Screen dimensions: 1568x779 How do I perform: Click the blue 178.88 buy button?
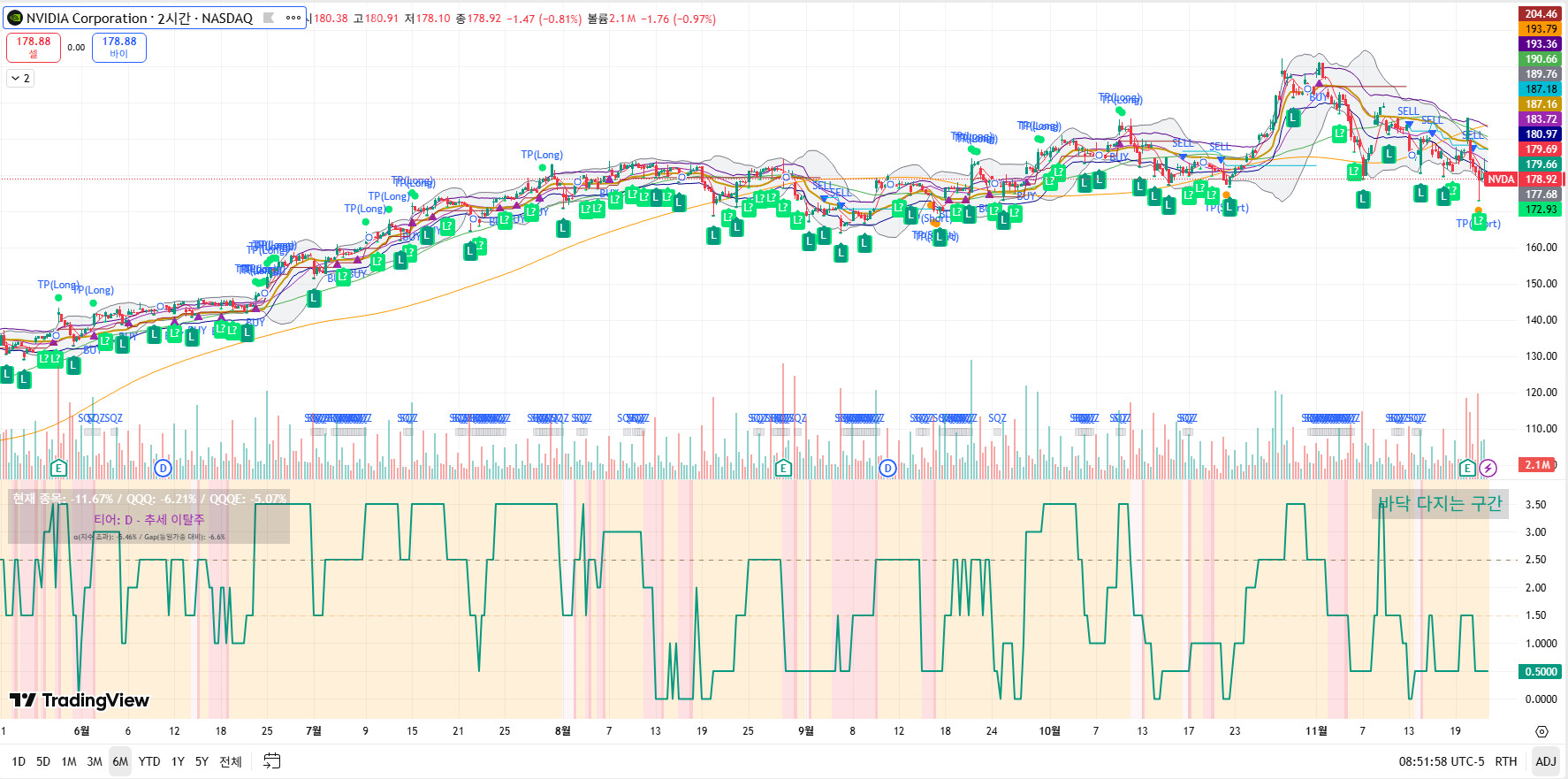click(x=119, y=47)
